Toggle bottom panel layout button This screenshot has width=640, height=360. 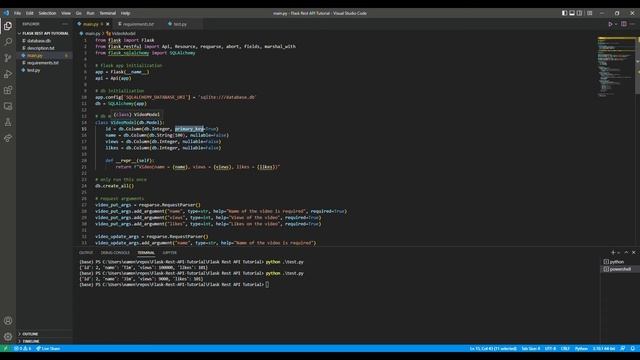click(x=572, y=13)
